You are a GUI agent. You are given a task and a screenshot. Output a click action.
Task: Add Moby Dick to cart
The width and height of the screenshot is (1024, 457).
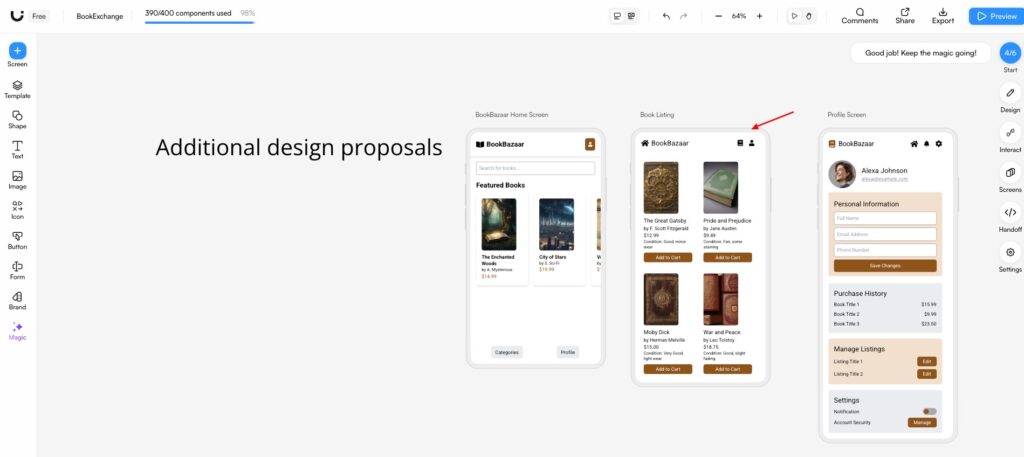click(667, 369)
